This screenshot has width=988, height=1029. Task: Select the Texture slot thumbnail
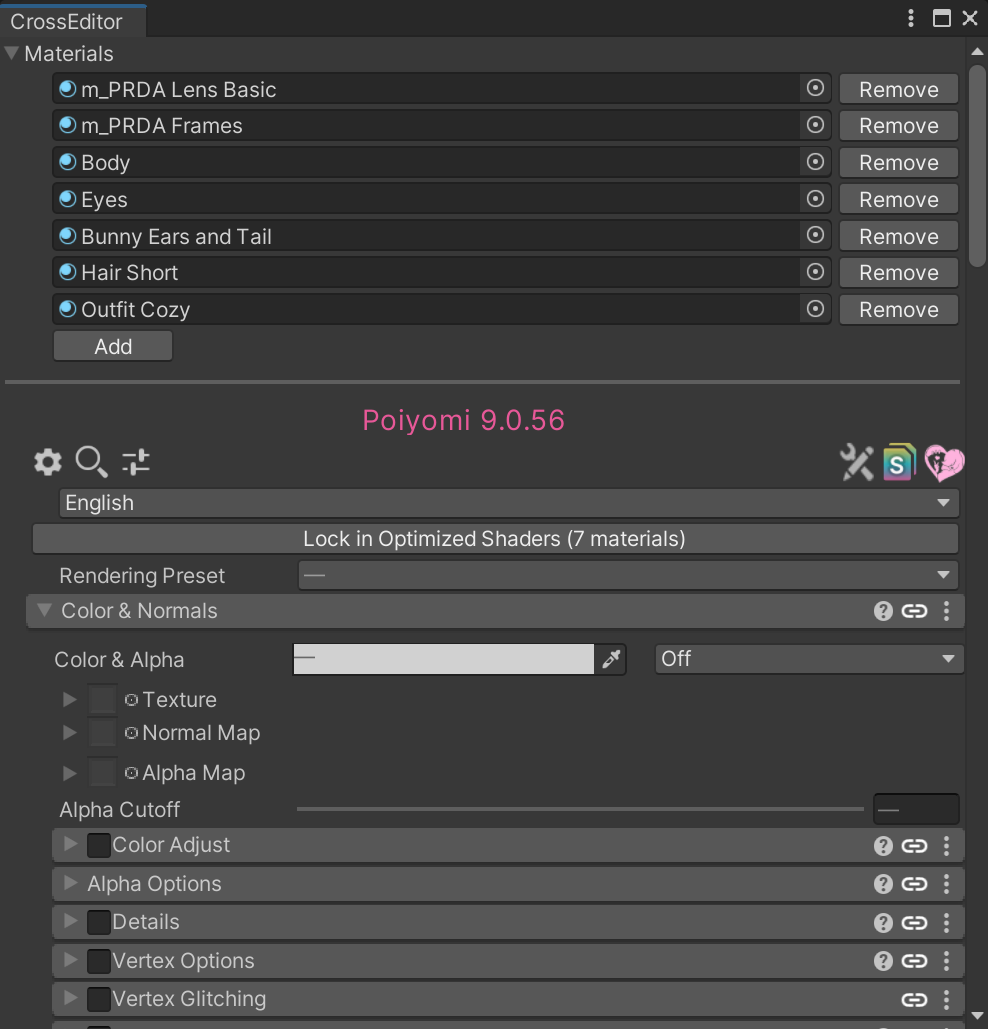[x=102, y=699]
